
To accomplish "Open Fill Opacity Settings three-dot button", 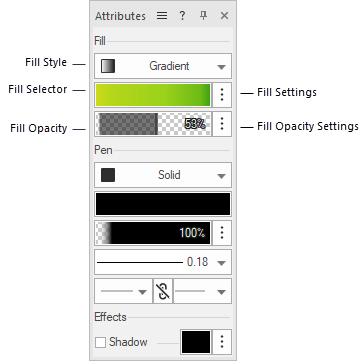I will coord(222,124).
